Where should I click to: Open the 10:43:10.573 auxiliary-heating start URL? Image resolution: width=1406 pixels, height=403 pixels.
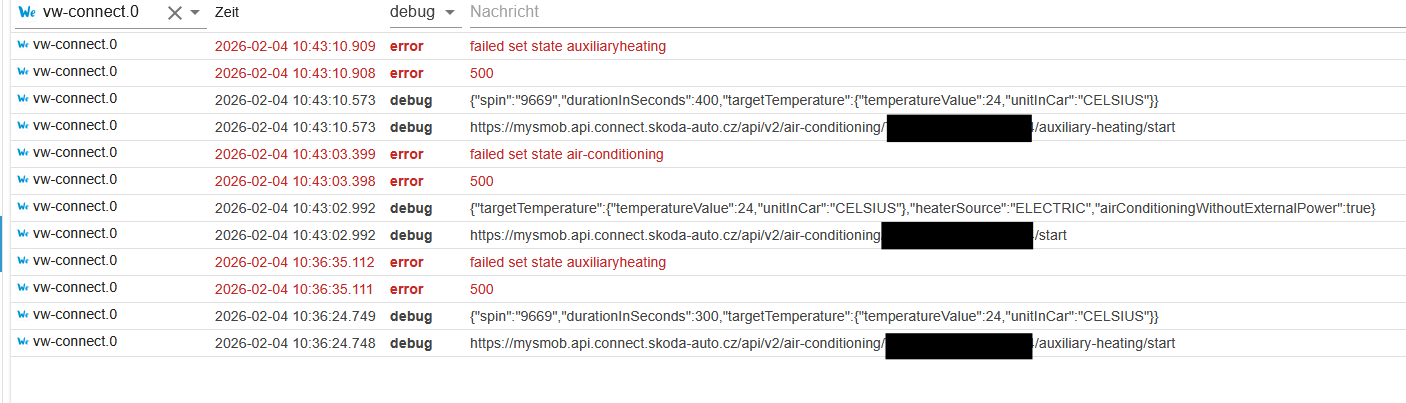coord(677,128)
